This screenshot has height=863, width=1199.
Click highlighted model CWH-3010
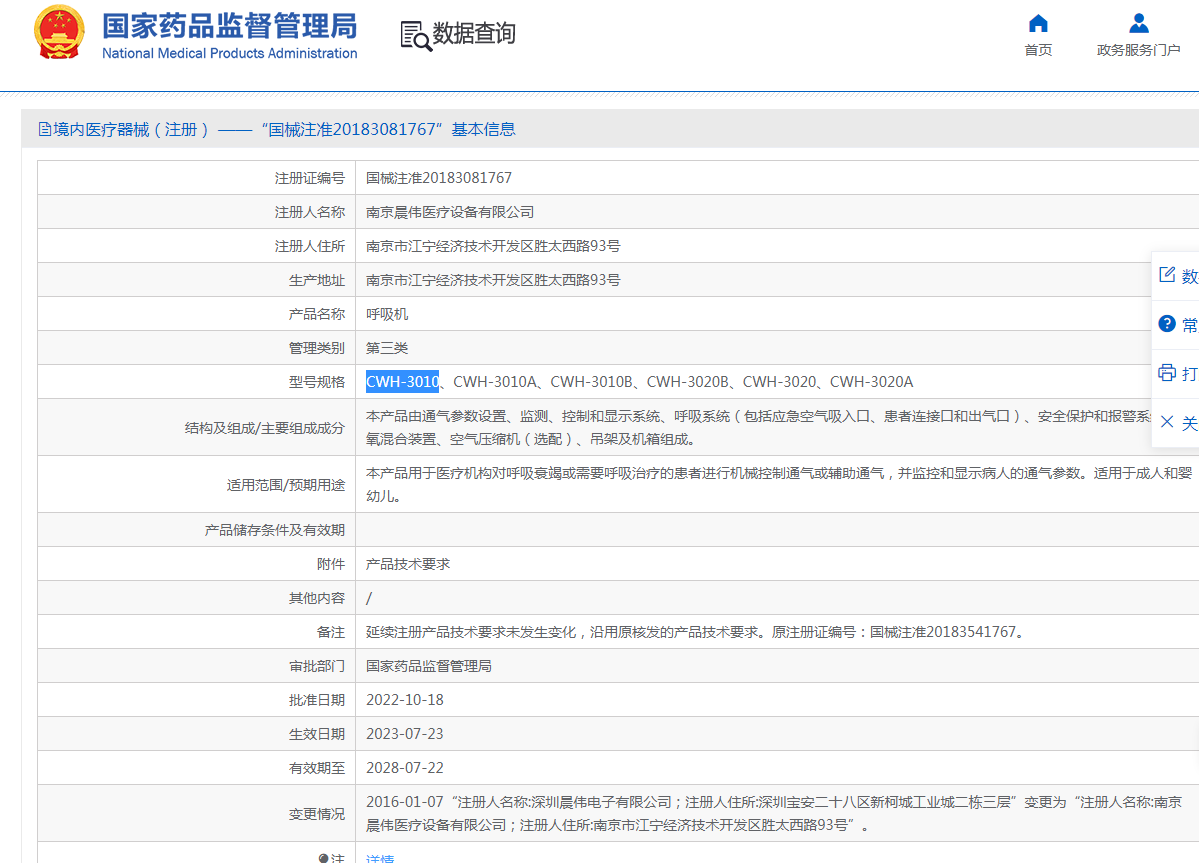pyautogui.click(x=402, y=381)
